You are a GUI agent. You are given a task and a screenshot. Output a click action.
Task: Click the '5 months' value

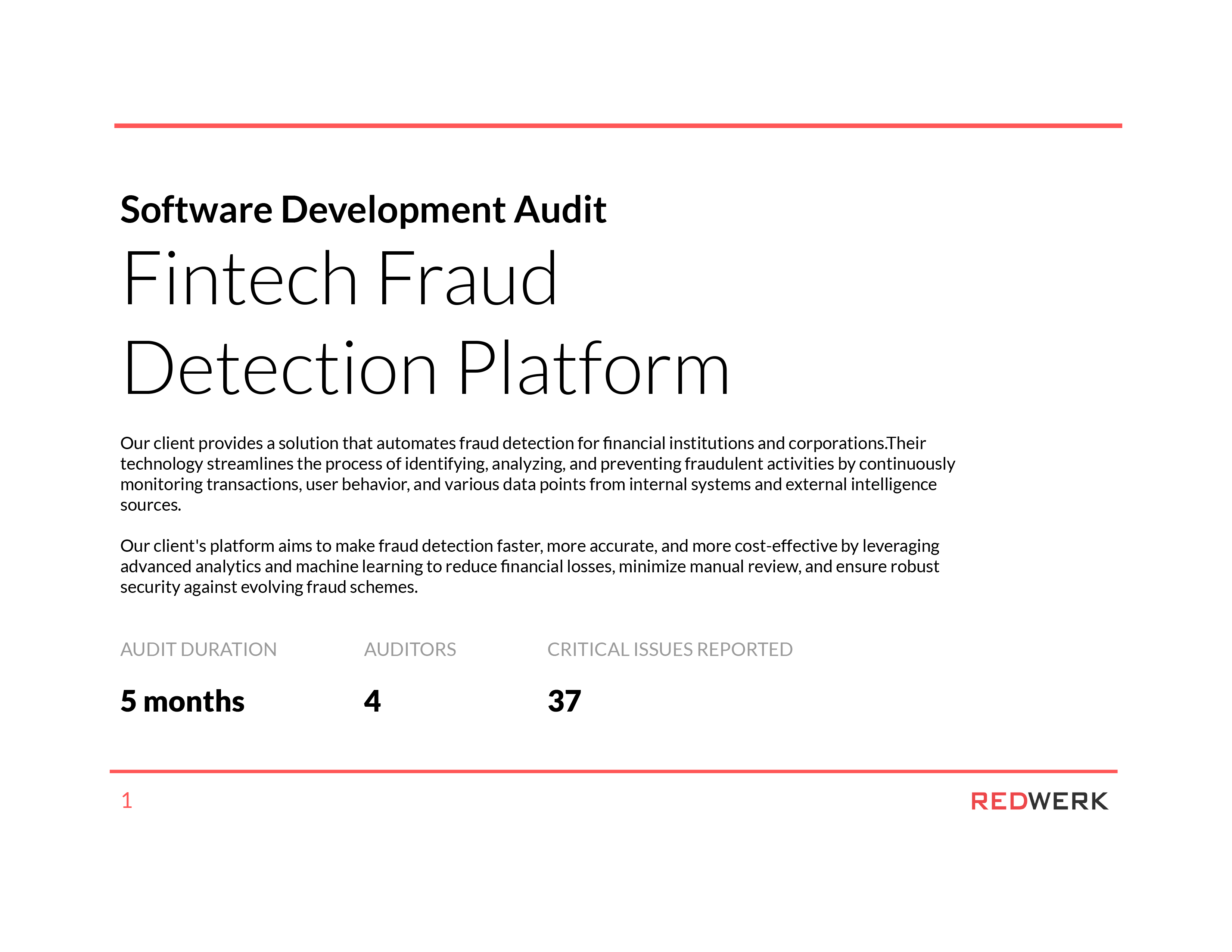[x=182, y=701]
